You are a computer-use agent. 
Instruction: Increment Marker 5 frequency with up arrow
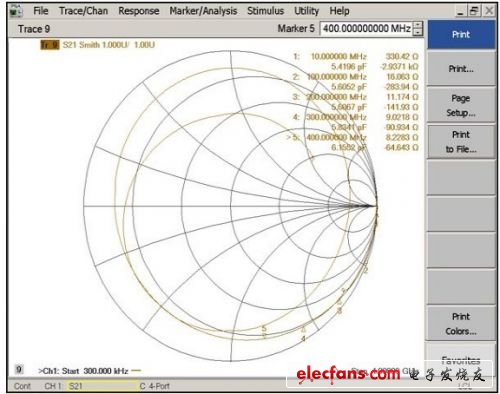(x=418, y=25)
